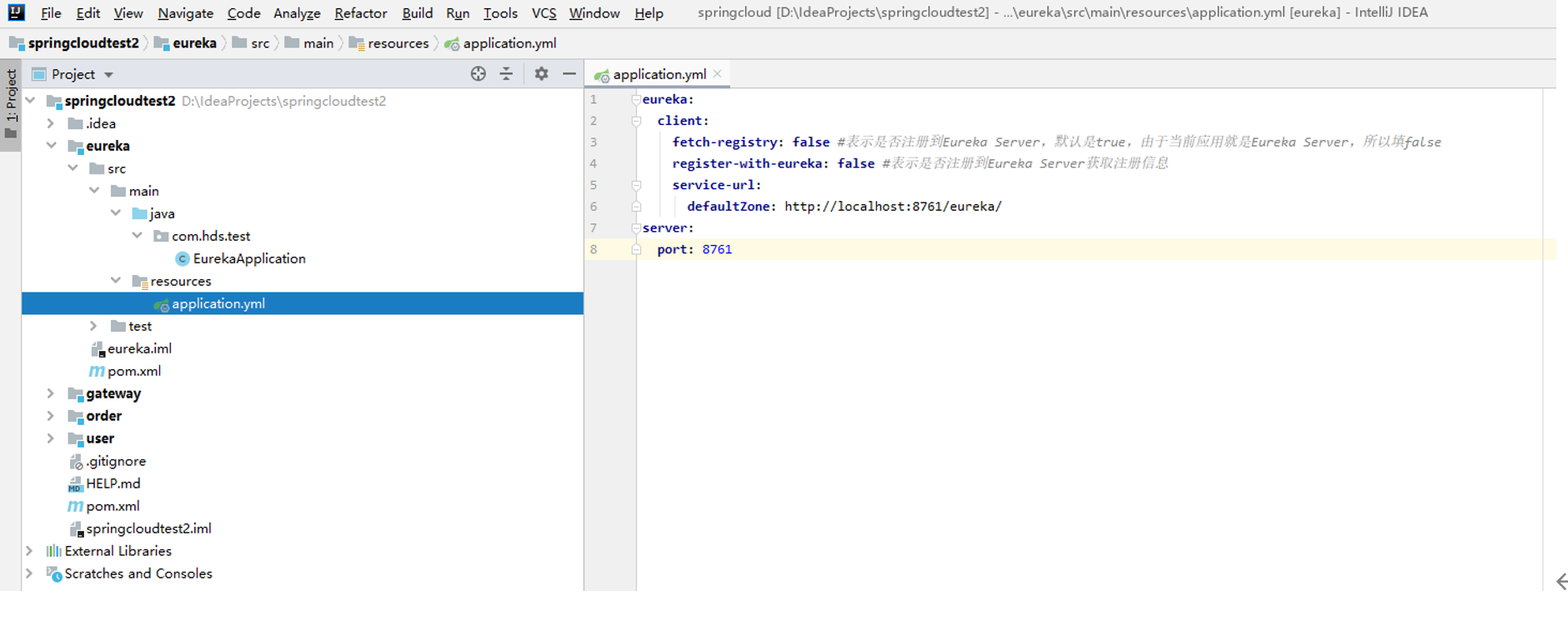Click the arrow at editor's lower right edge

click(1561, 581)
